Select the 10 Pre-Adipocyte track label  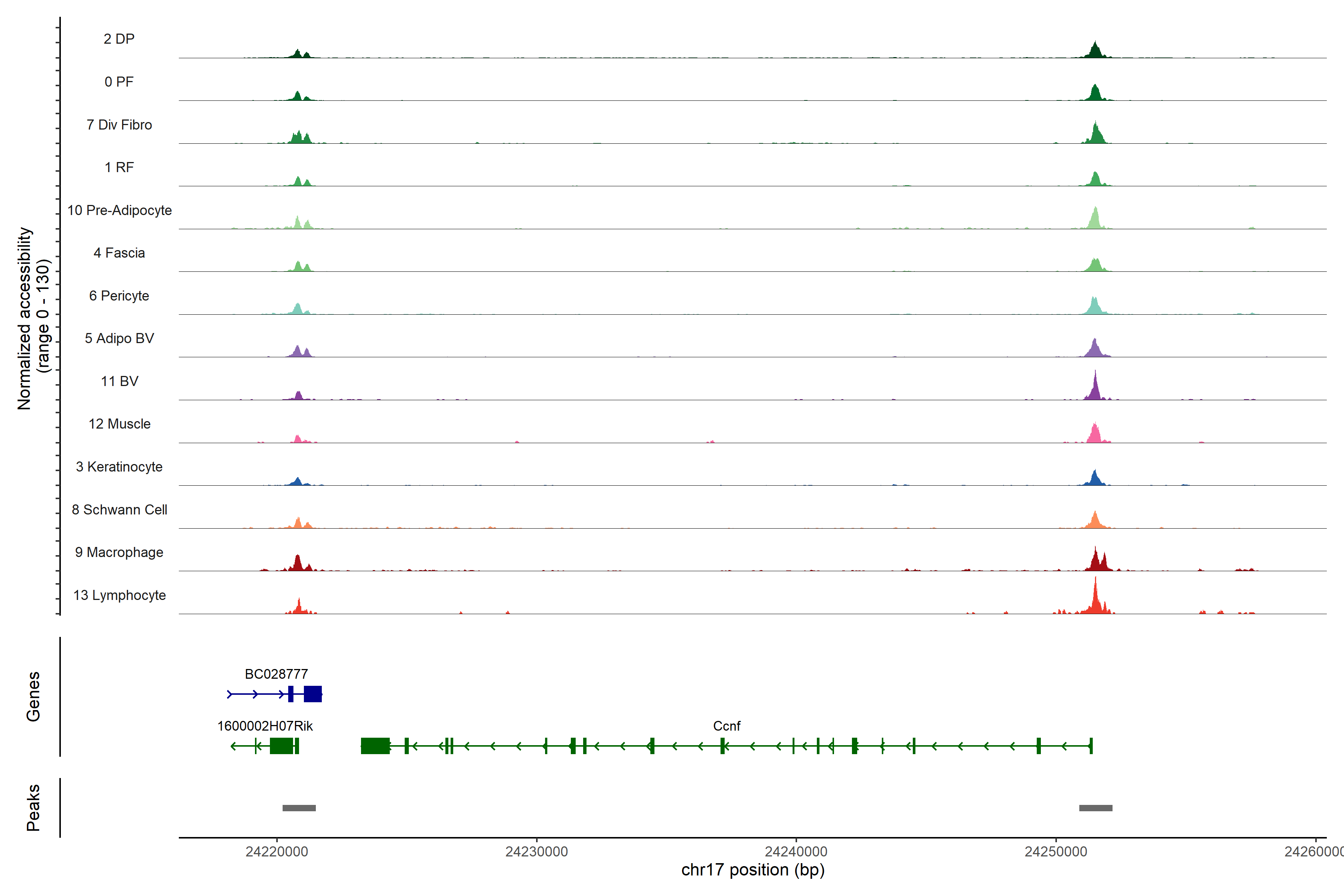(119, 210)
